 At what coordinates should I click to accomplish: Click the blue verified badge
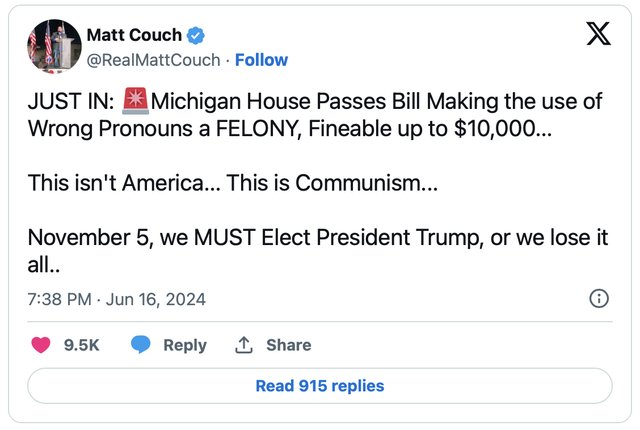click(196, 35)
